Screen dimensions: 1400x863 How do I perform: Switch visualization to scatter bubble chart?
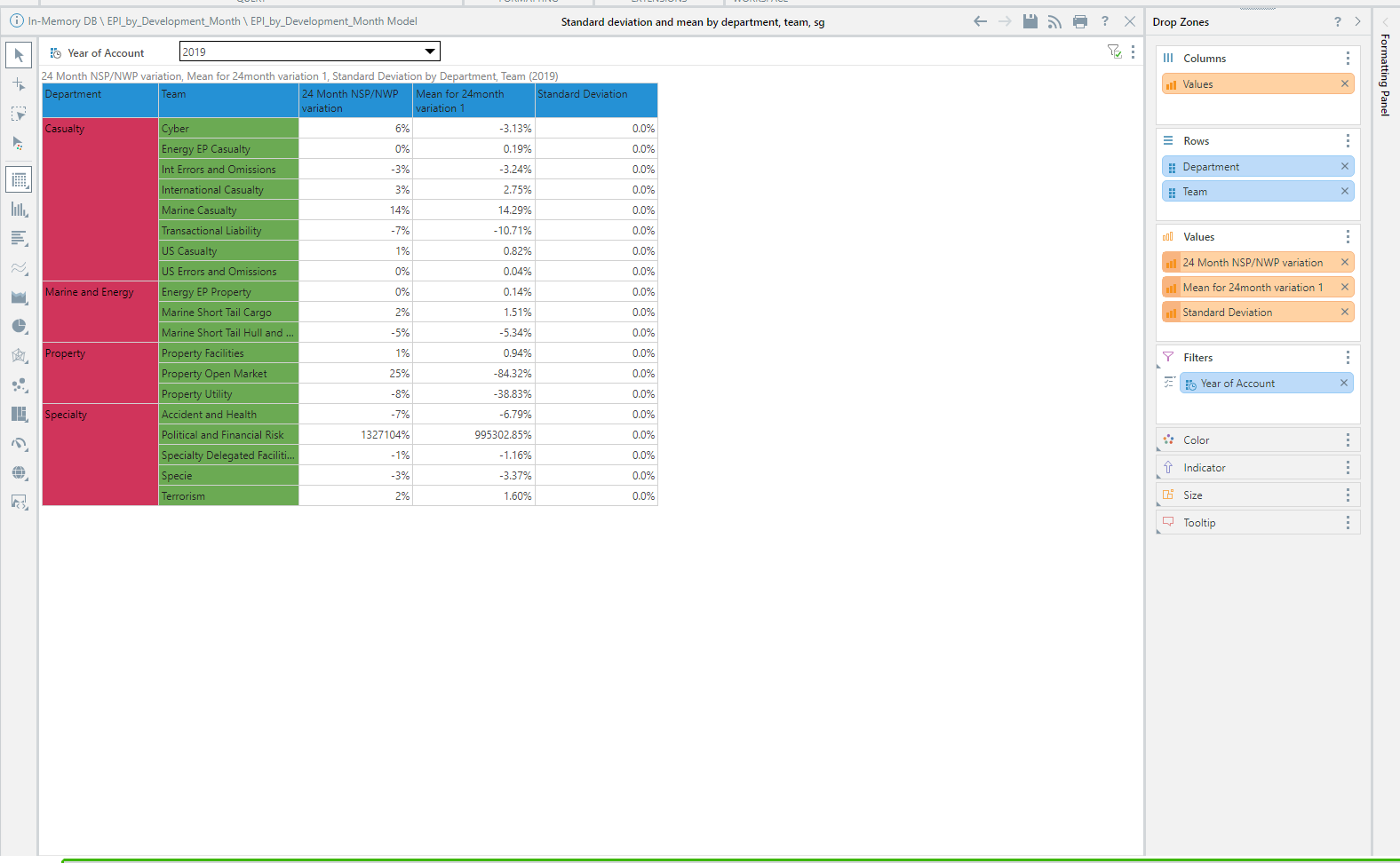19,385
